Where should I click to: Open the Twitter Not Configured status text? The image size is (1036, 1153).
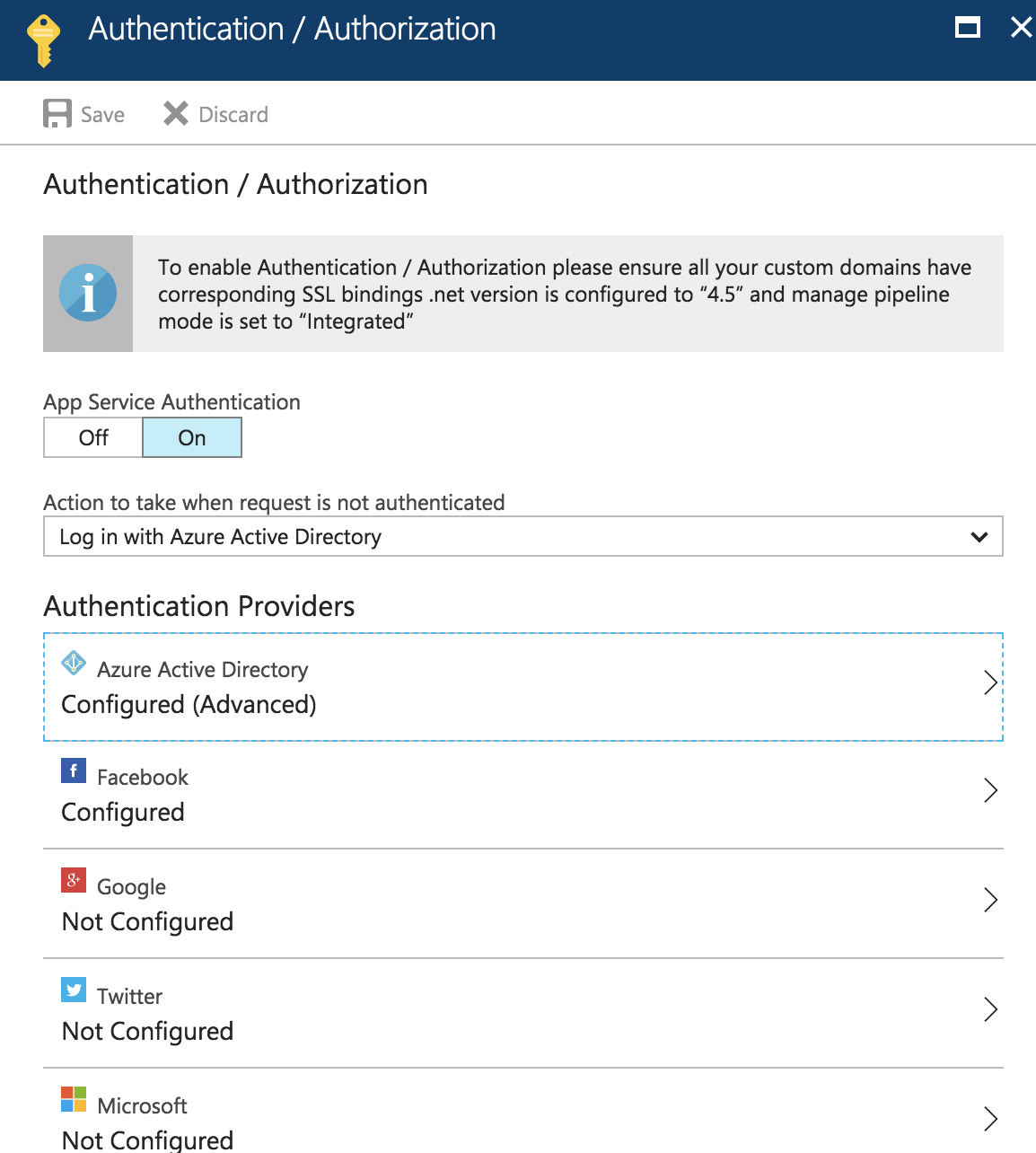(148, 1032)
